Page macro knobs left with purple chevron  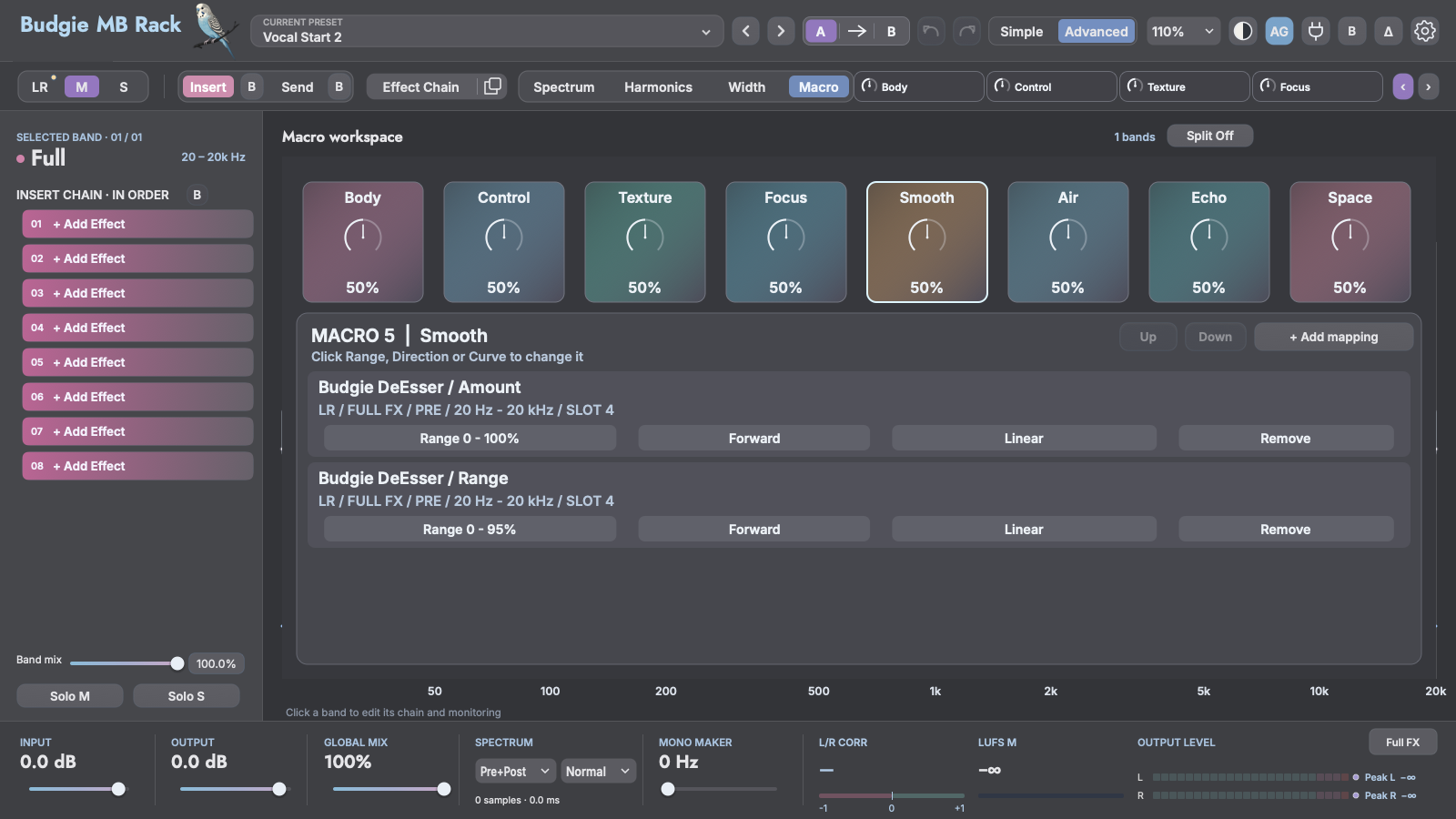[x=1403, y=87]
